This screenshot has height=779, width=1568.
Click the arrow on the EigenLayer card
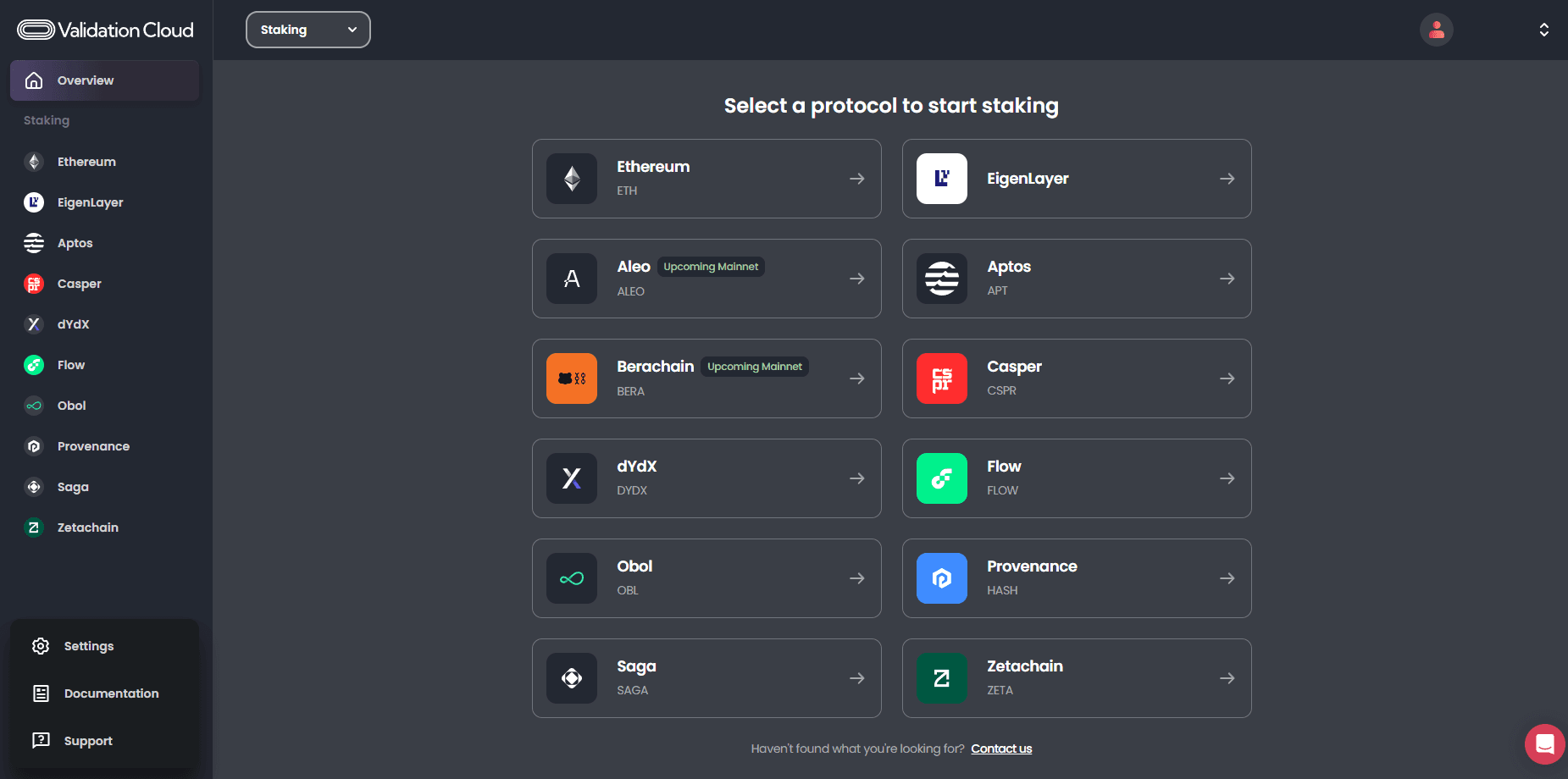coord(1227,179)
